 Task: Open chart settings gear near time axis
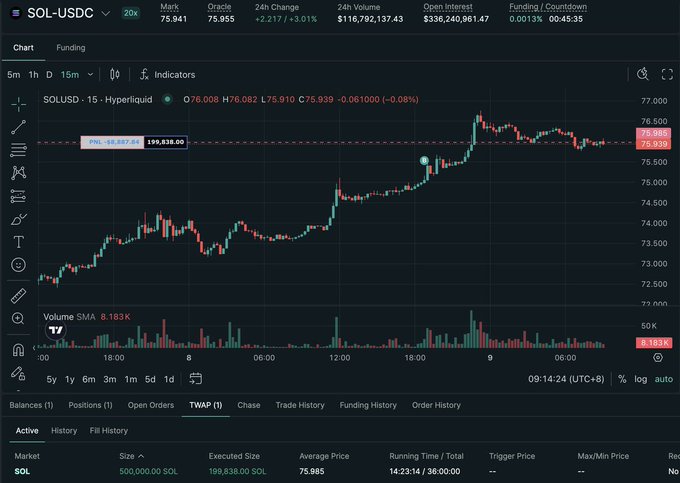click(x=658, y=358)
